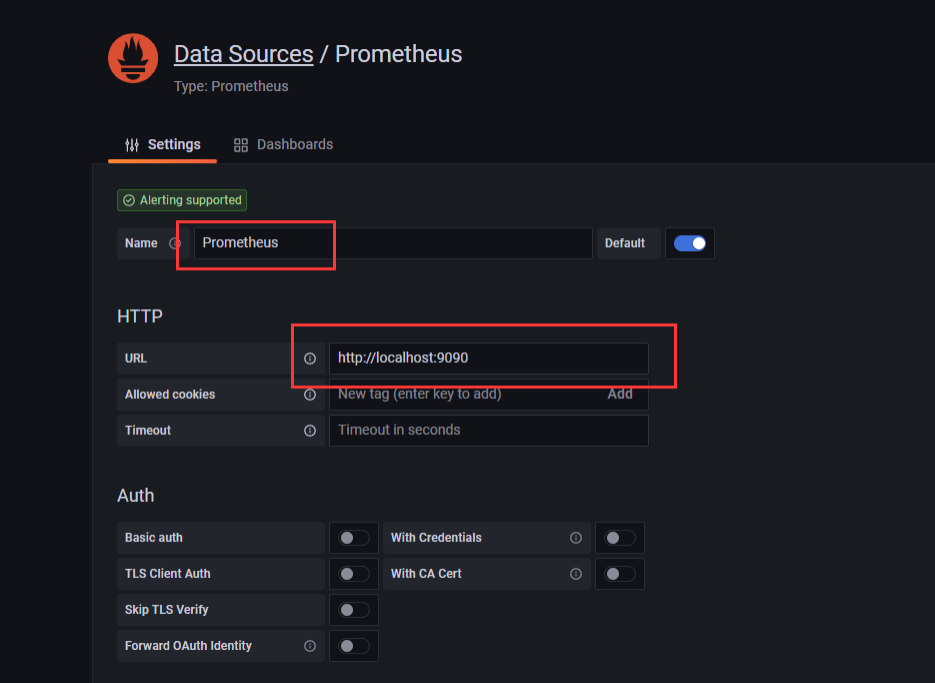Toggle TLS Client Auth switch

pyautogui.click(x=354, y=574)
